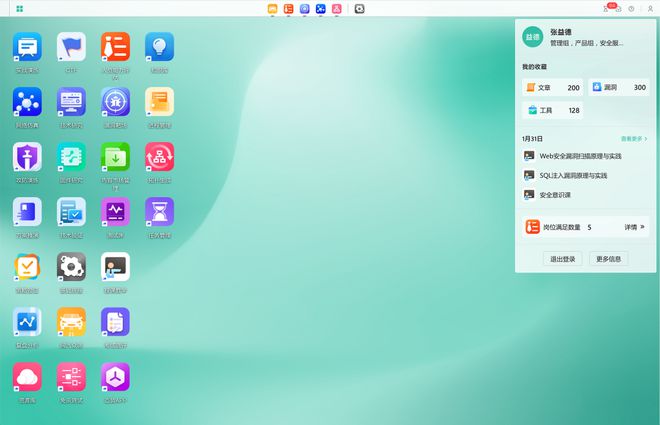Open the purple bookmarked-book desktop app
The width and height of the screenshot is (660, 425).
pyautogui.click(x=27, y=212)
